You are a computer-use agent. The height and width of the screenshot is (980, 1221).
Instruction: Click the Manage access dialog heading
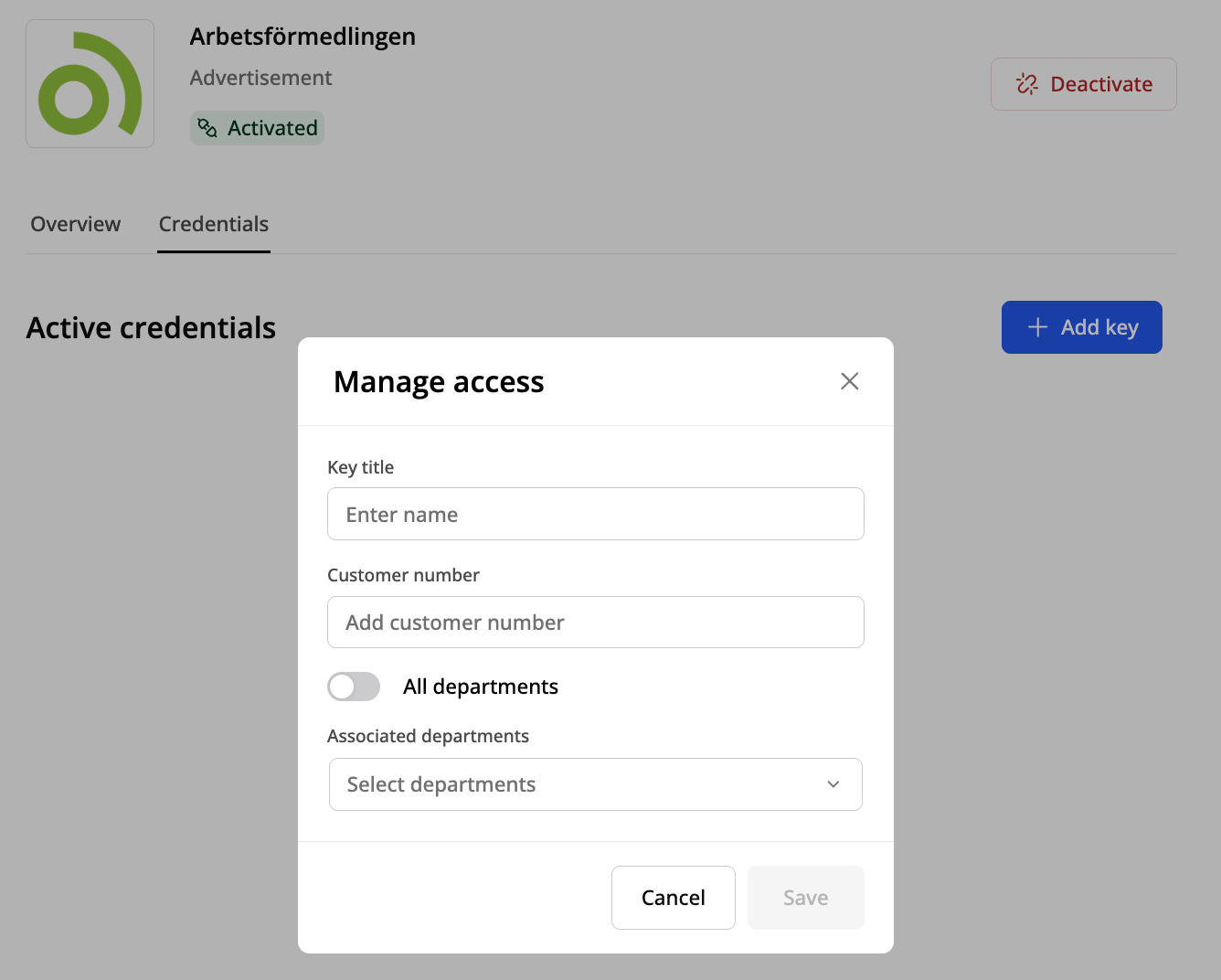click(439, 382)
